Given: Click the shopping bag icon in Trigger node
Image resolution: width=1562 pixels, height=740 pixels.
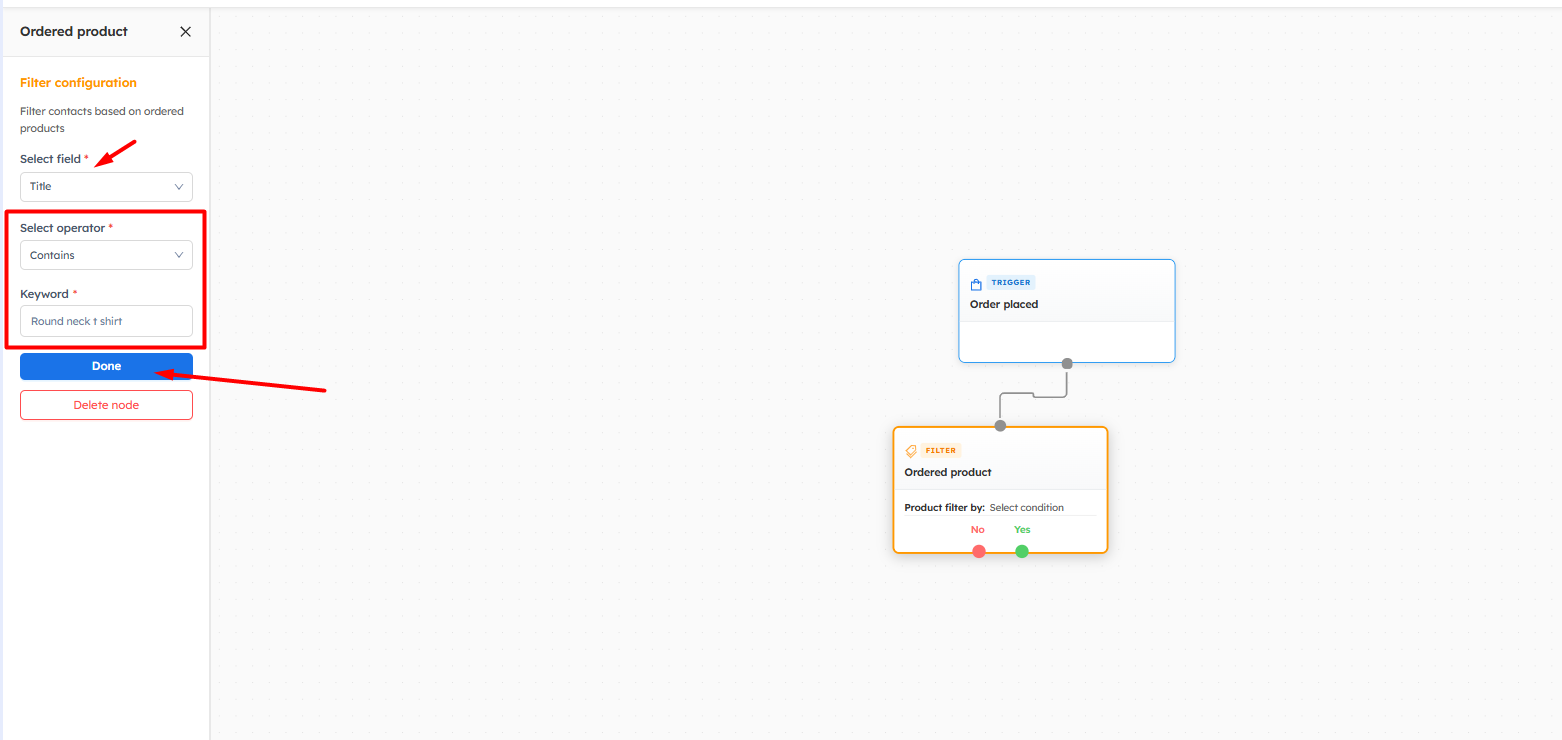Looking at the screenshot, I should tap(976, 284).
